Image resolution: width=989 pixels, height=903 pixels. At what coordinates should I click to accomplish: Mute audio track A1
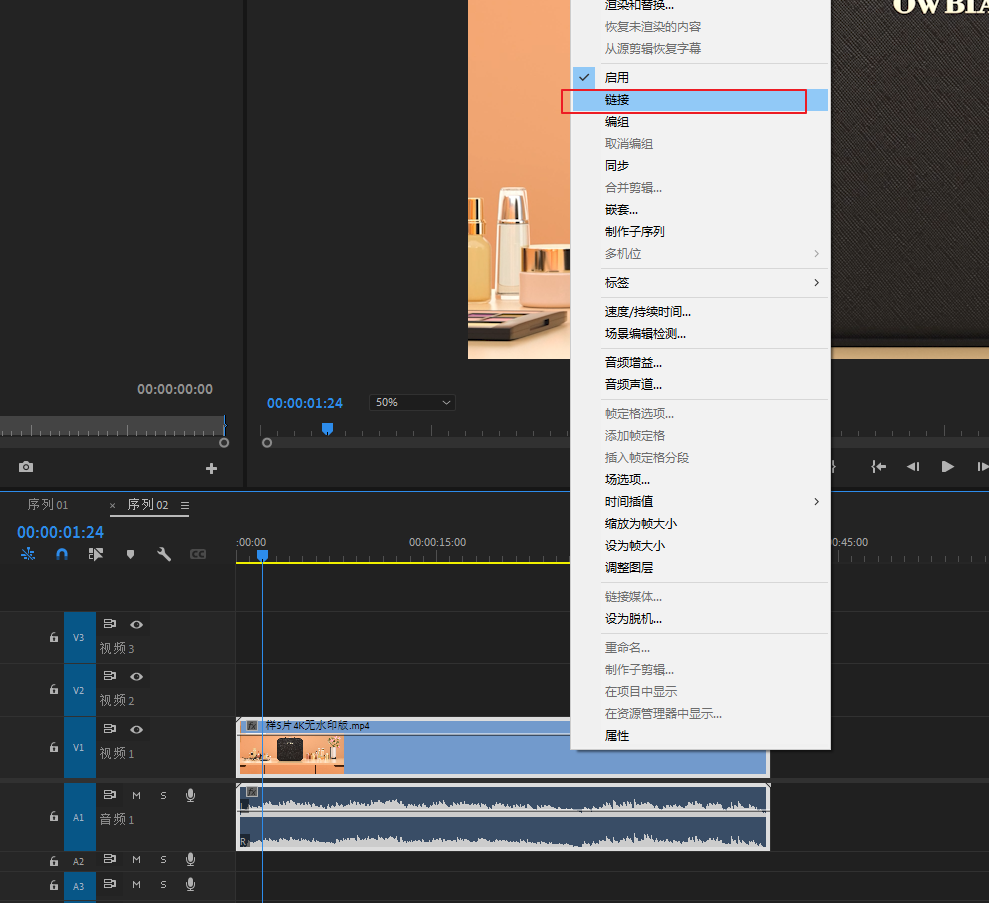[x=137, y=795]
